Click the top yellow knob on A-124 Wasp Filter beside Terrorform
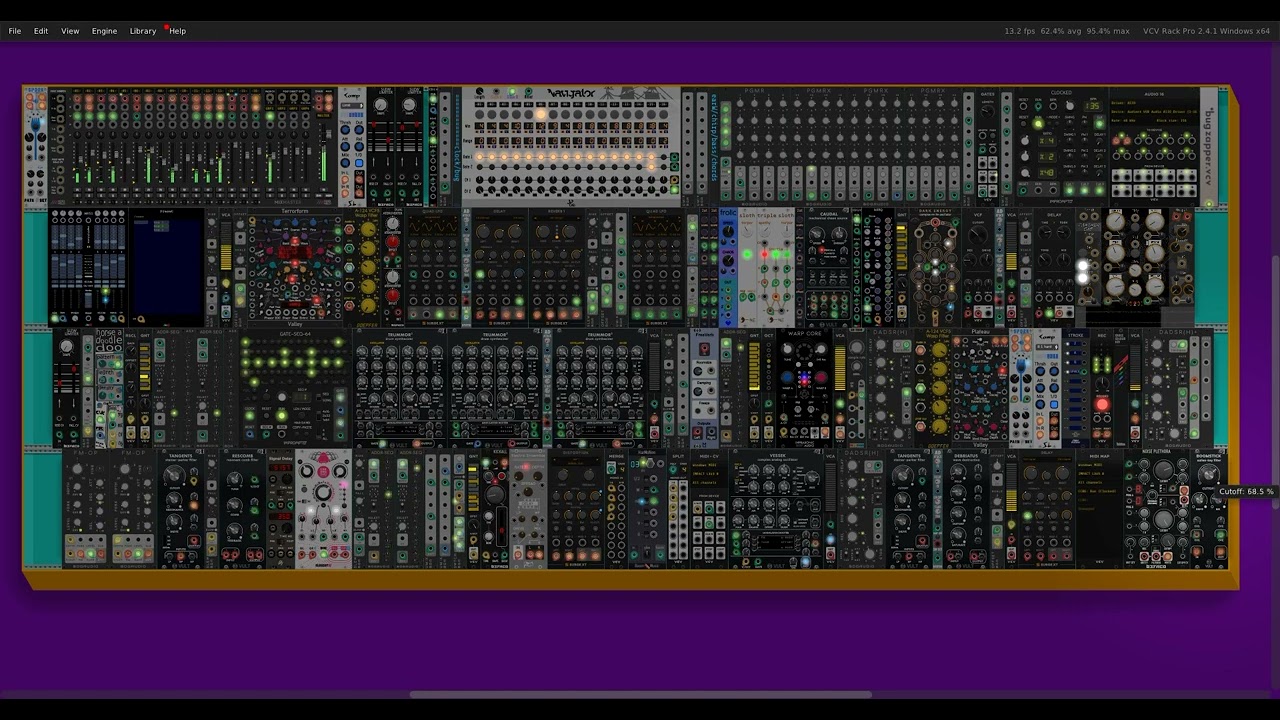This screenshot has width=1280, height=720. 368,230
